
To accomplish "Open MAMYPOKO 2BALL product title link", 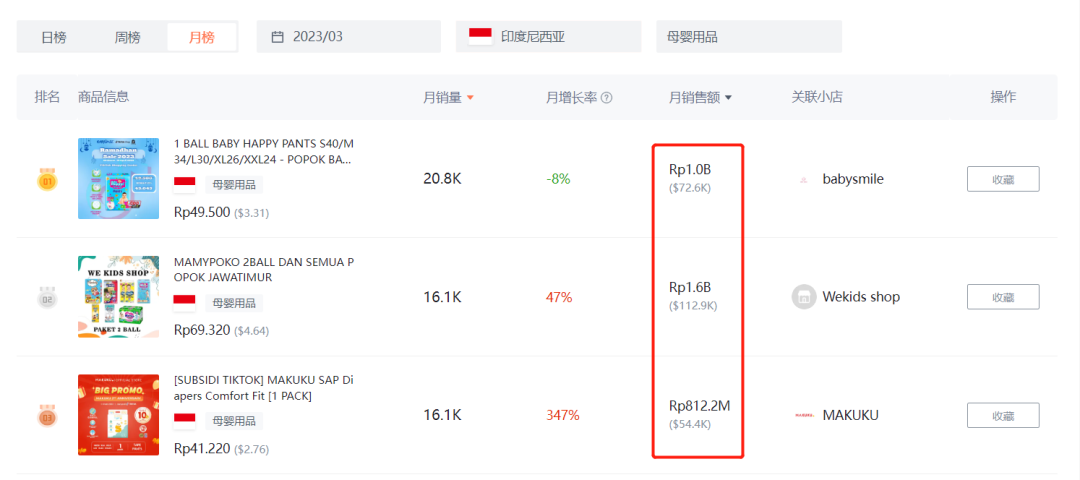I will tap(264, 269).
